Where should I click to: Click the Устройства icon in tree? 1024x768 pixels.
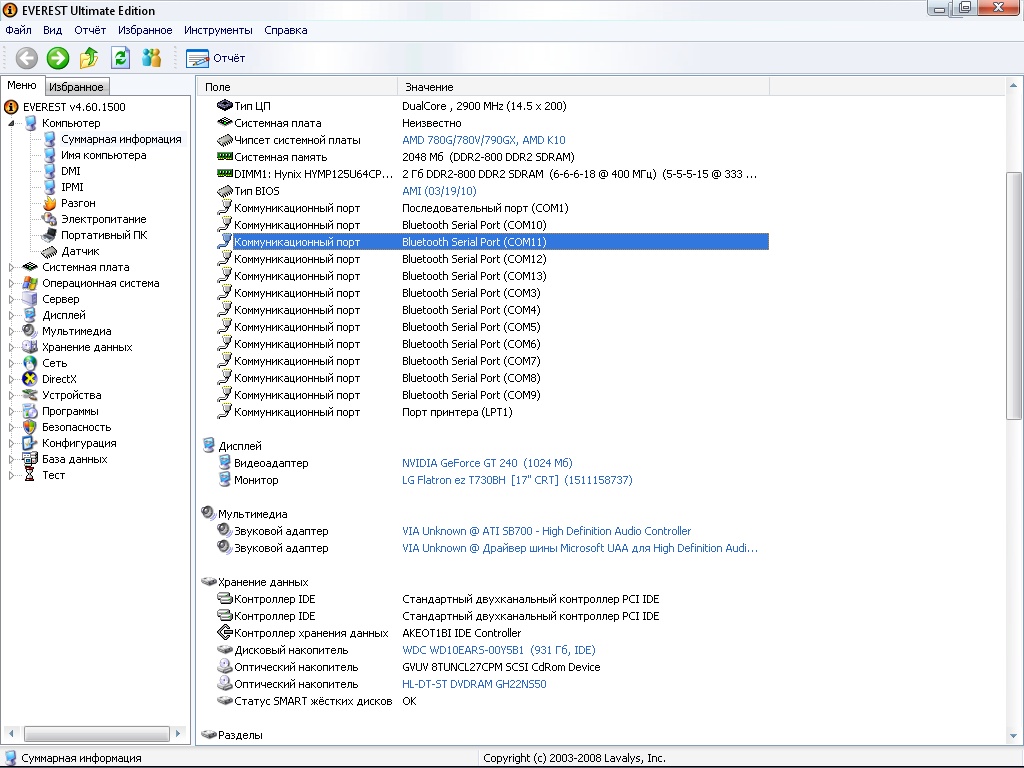point(30,395)
